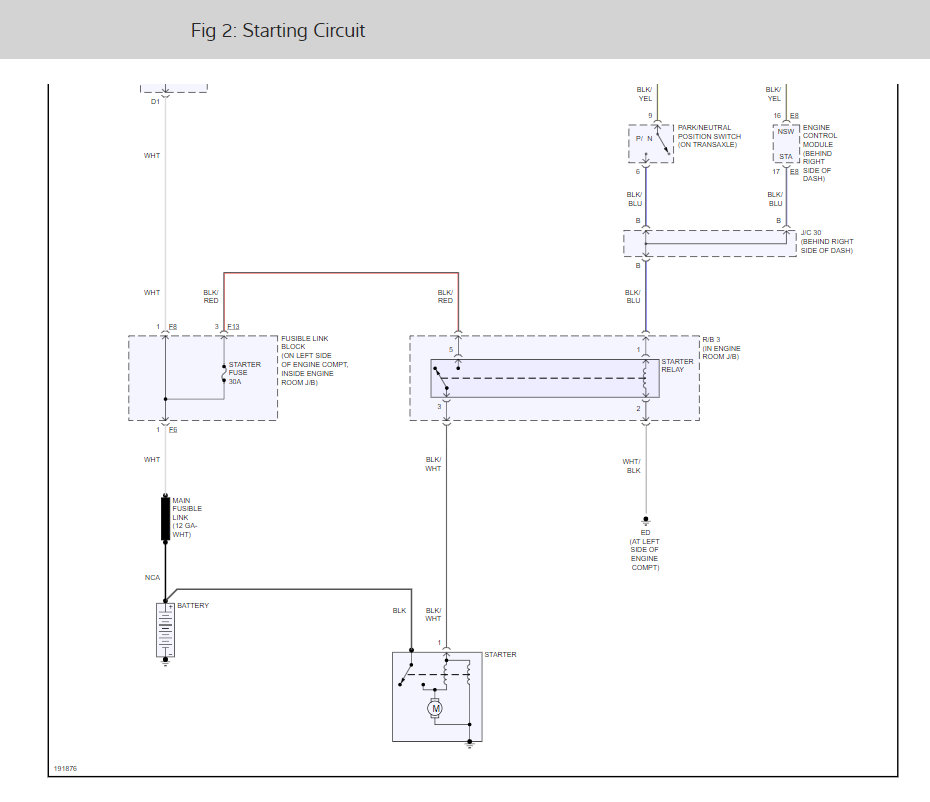This screenshot has width=930, height=802.
Task: Click the D1 connector label
Action: (155, 101)
